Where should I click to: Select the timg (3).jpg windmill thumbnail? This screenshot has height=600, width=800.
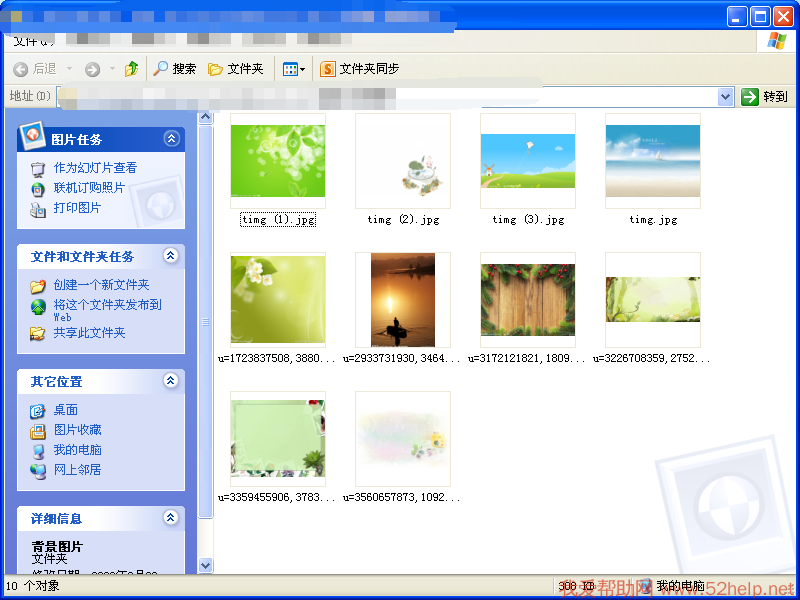click(x=527, y=160)
